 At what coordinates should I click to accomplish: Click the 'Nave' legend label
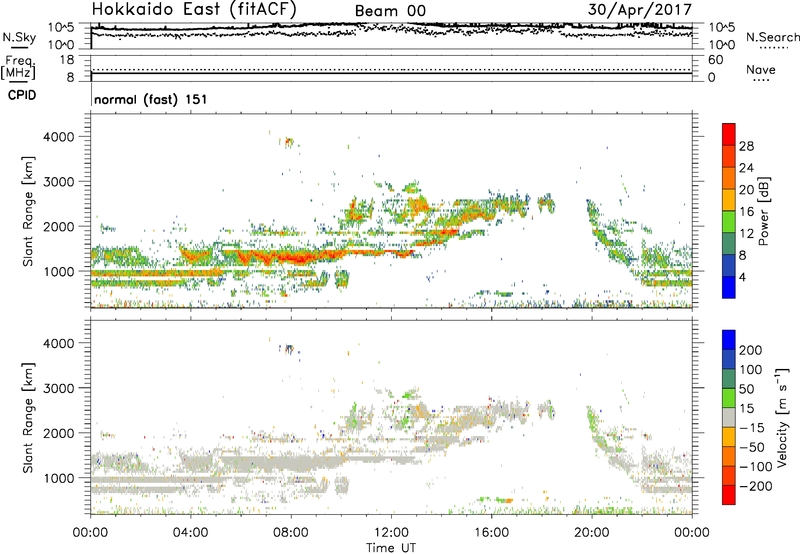[761, 69]
